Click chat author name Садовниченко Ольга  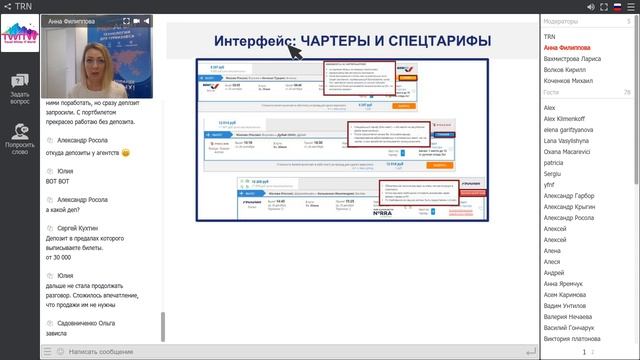point(86,324)
